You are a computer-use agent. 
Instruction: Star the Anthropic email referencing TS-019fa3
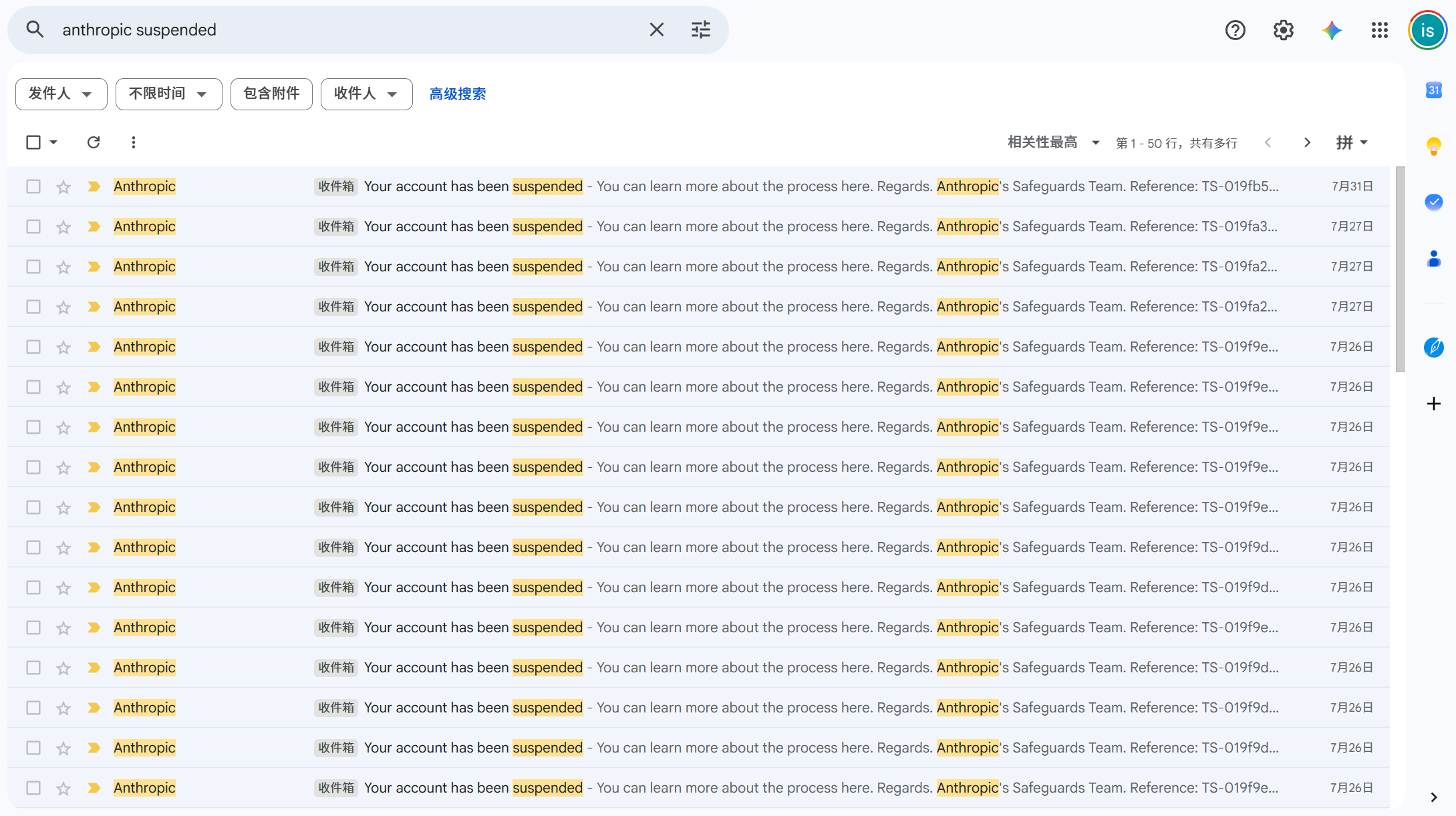click(x=63, y=227)
